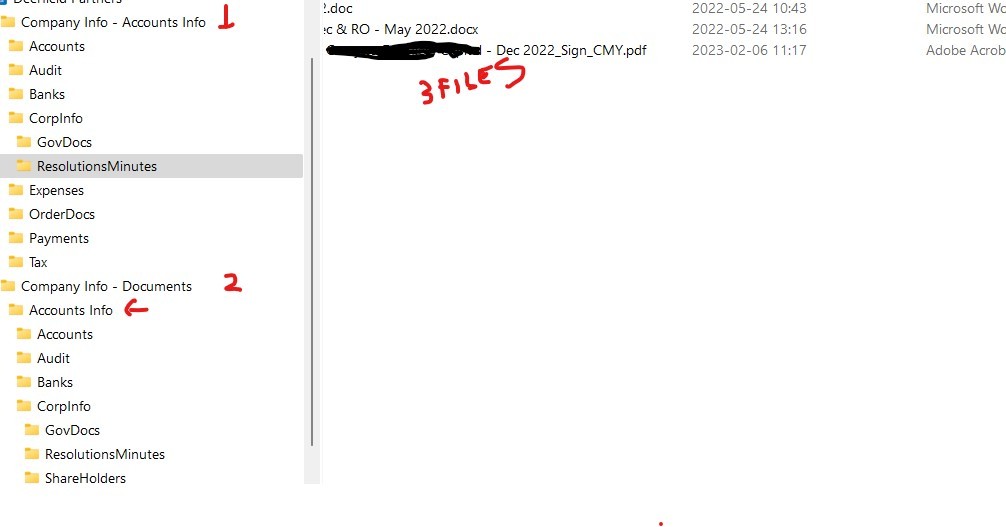Select the ShareHolders folder icon
1006x527 pixels.
31,478
